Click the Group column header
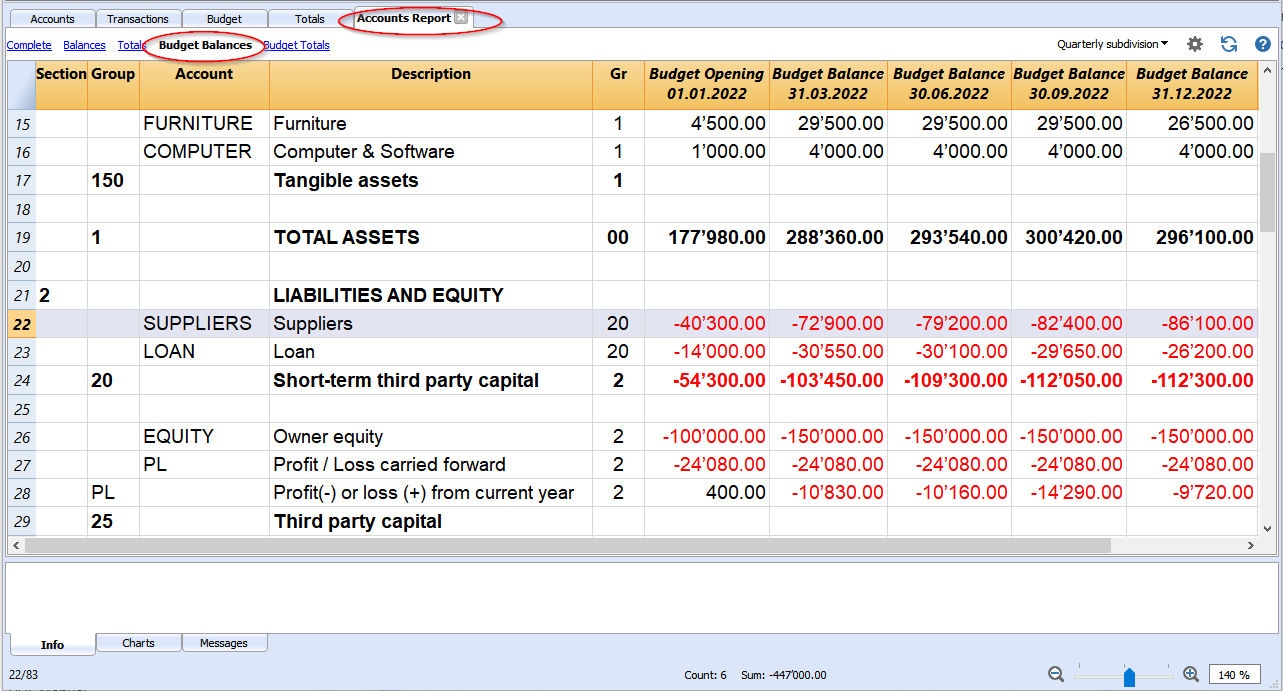This screenshot has width=1283, height=691. click(113, 84)
